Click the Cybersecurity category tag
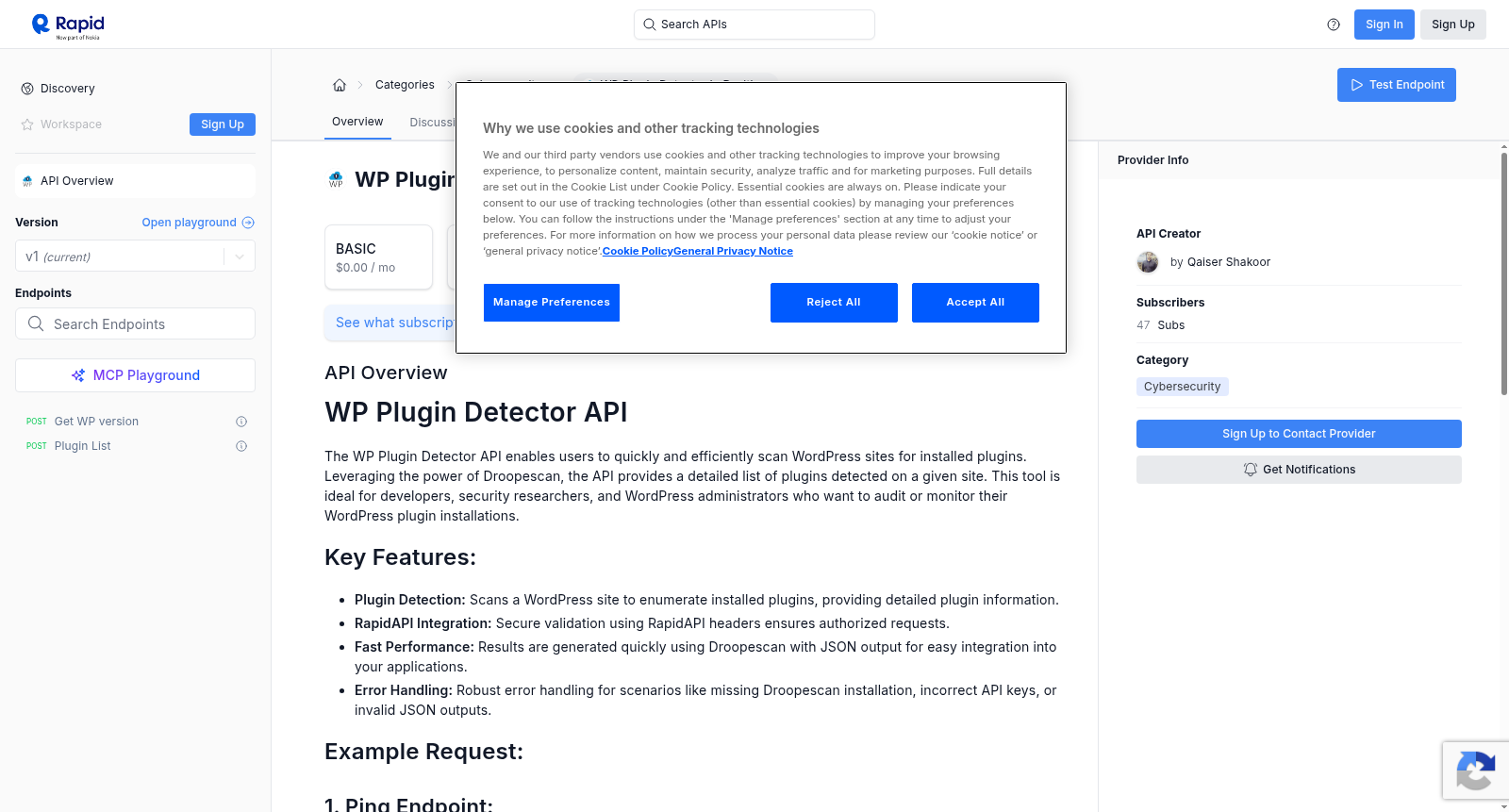1509x812 pixels. (x=1182, y=387)
